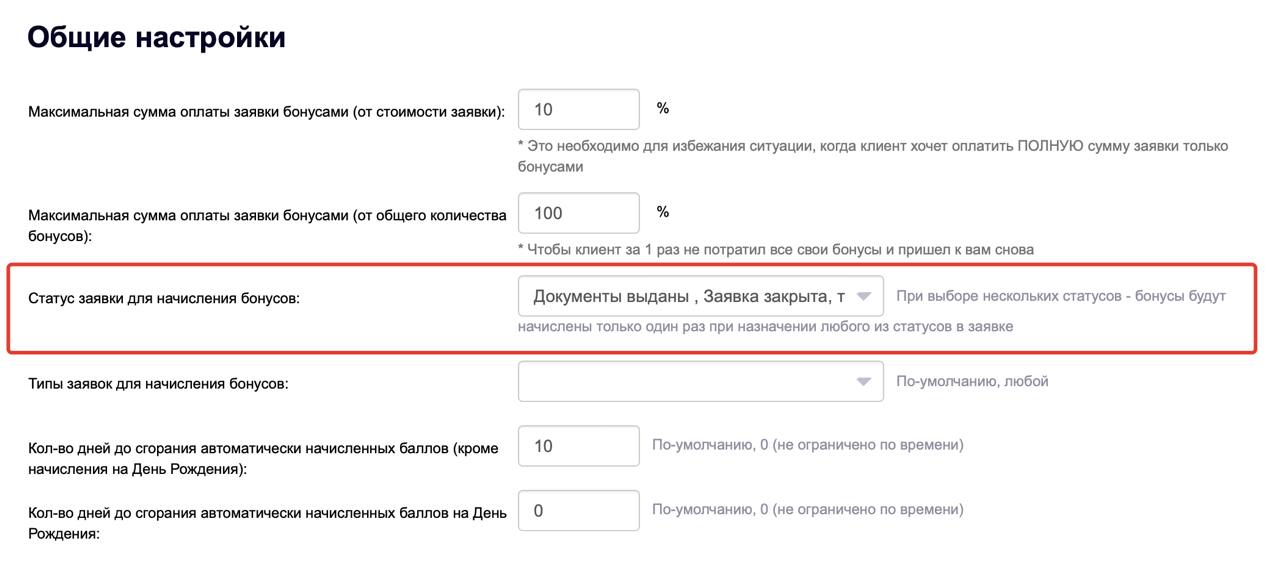Image resolution: width=1280 pixels, height=565 pixels.
Task: Click the max payment 'от стоимости заявки' label
Action: tap(266, 112)
